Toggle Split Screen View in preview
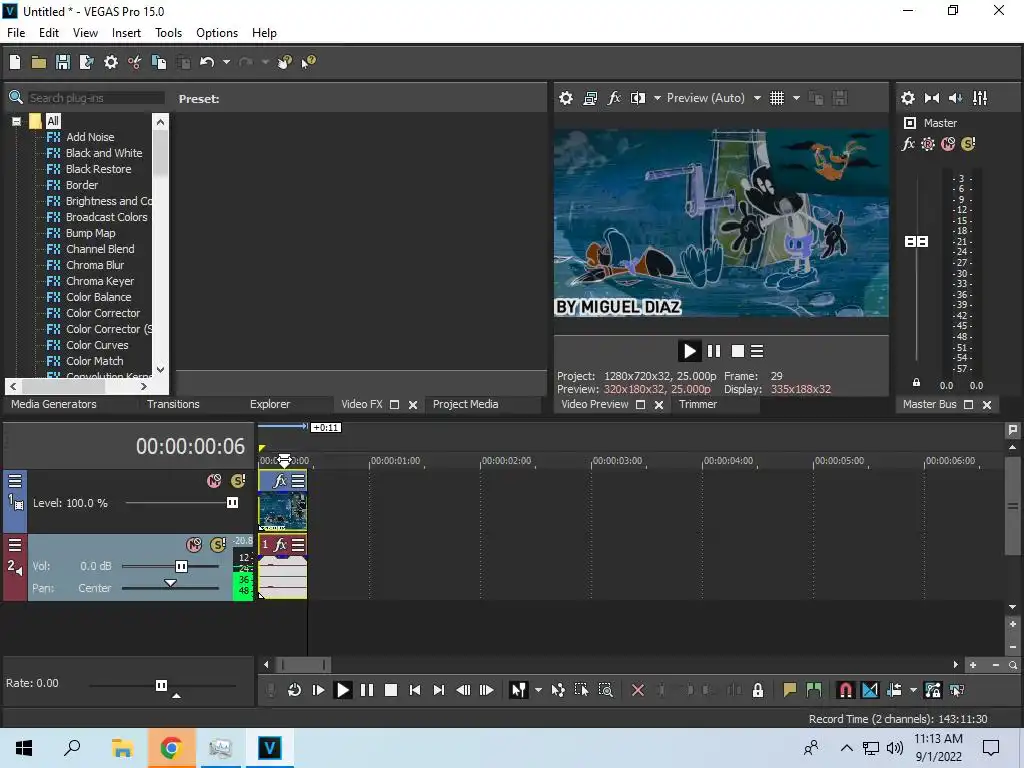This screenshot has width=1024, height=768. point(637,98)
